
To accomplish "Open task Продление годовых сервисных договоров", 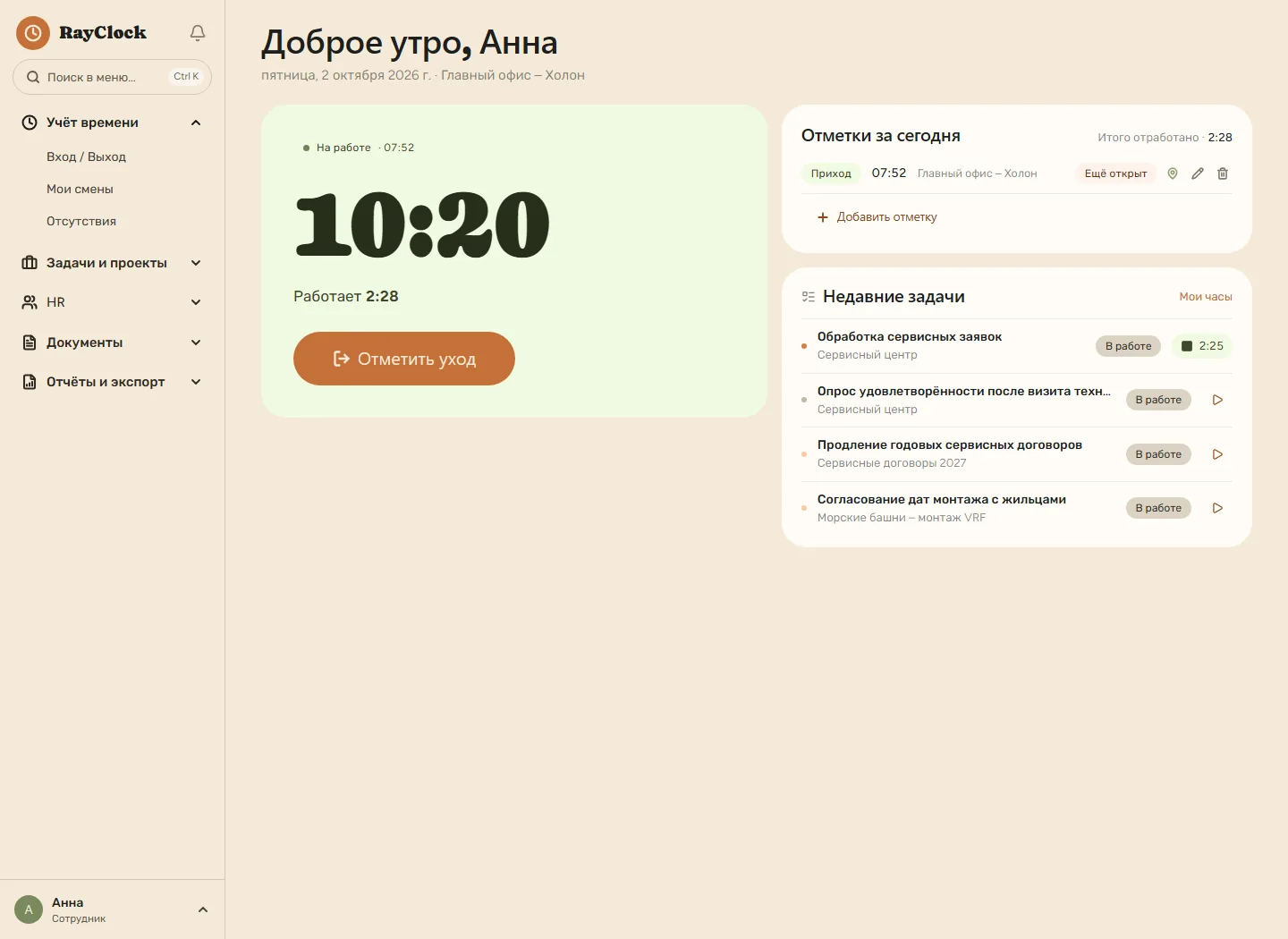I will [950, 445].
